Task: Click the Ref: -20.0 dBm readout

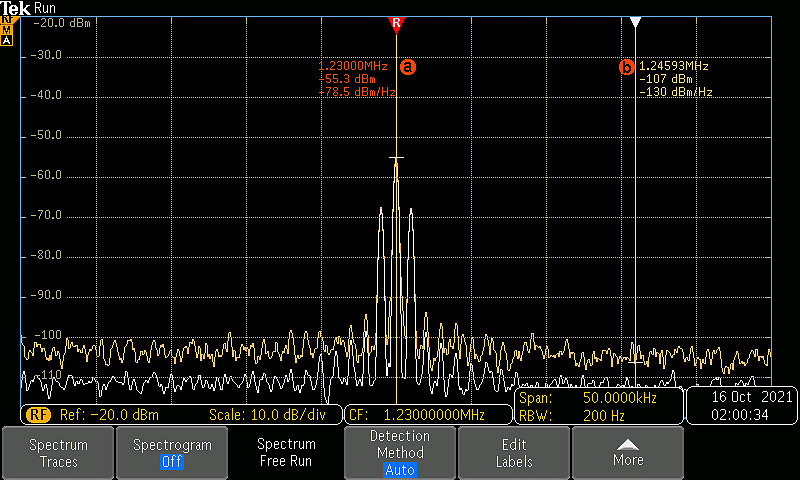Action: [x=109, y=415]
